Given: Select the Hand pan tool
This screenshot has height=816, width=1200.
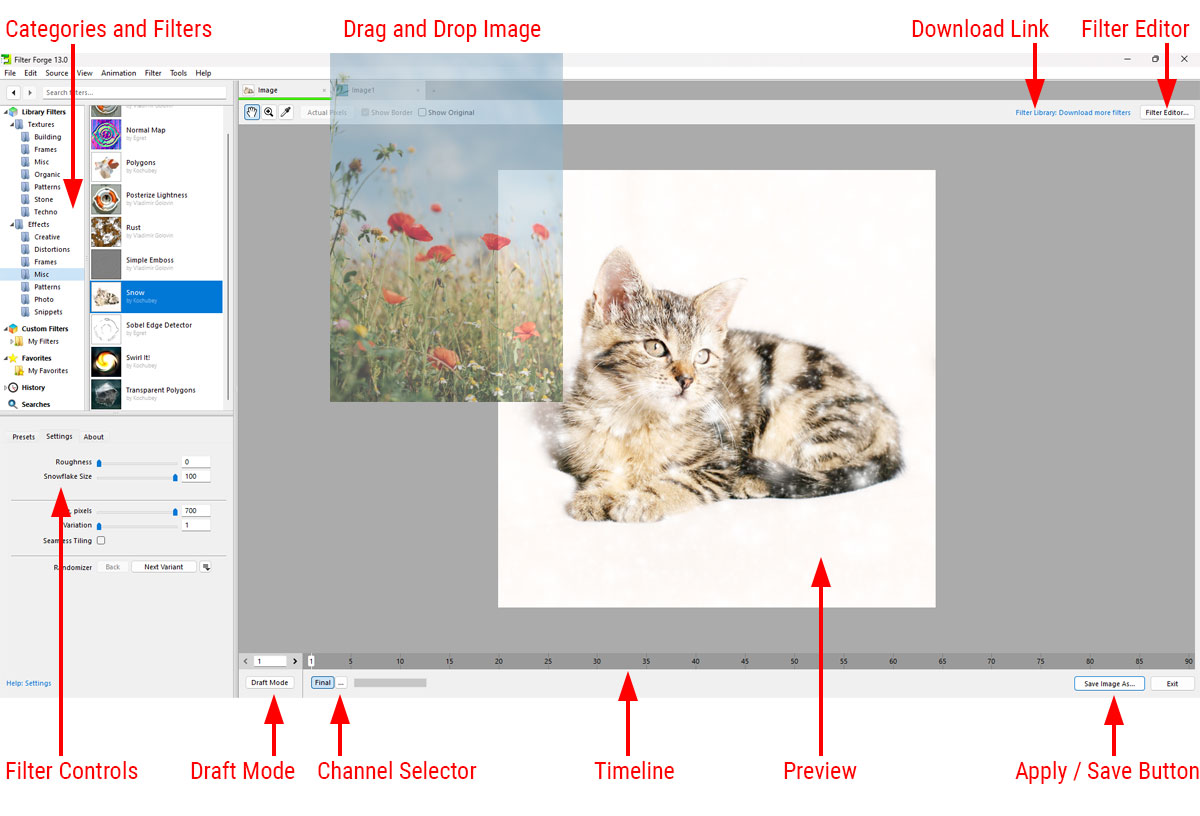Looking at the screenshot, I should (252, 113).
